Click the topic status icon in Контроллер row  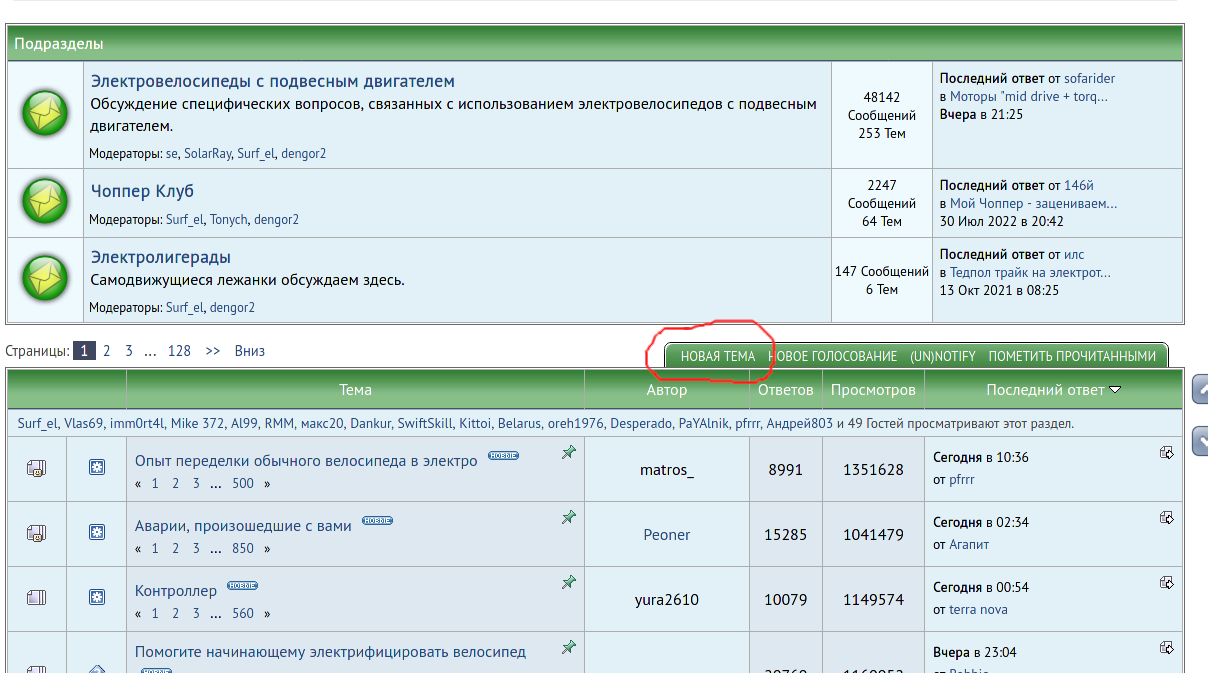click(x=36, y=597)
